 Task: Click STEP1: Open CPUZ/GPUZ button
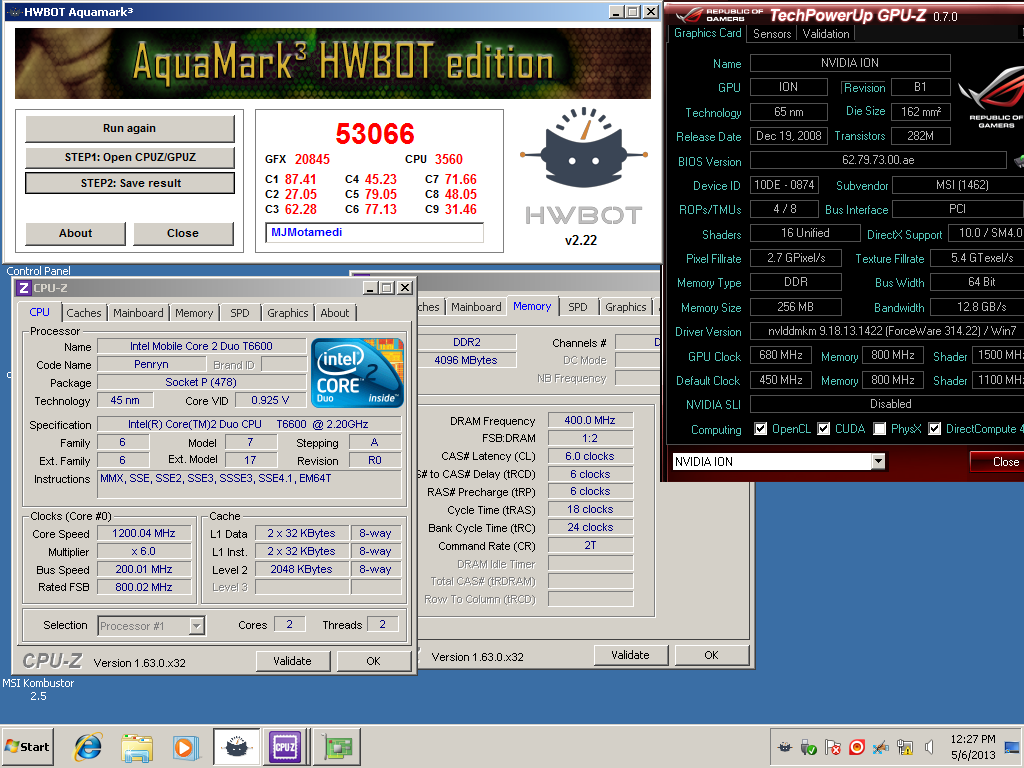pyautogui.click(x=130, y=157)
